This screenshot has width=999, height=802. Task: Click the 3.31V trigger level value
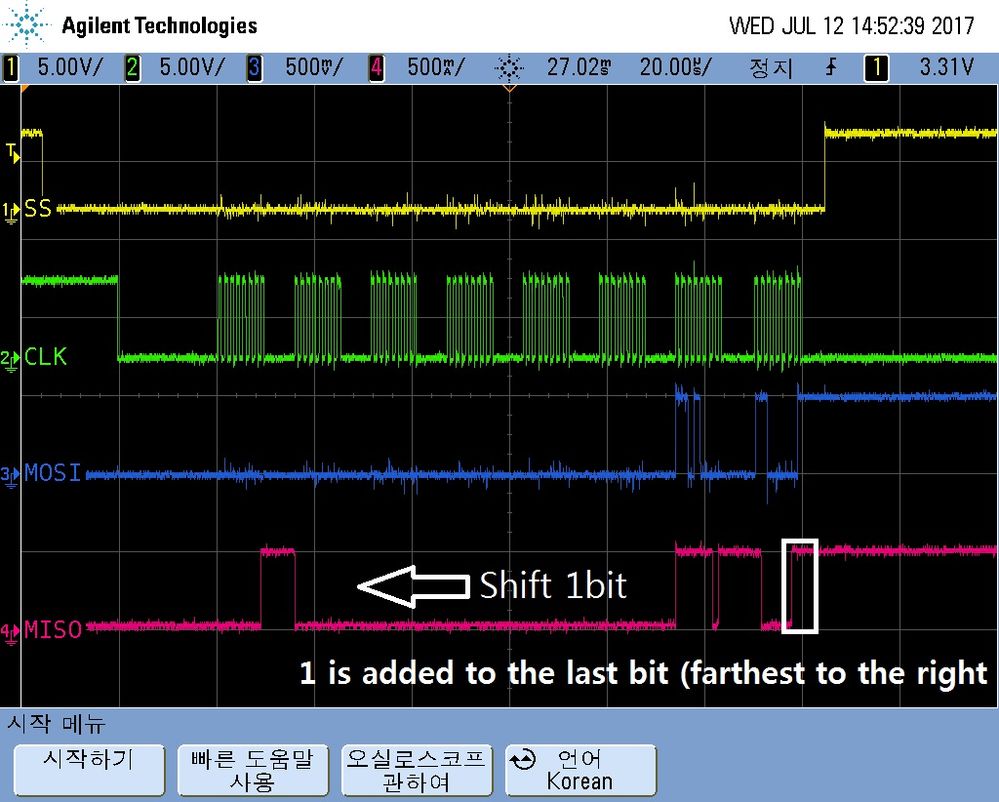[x=947, y=67]
